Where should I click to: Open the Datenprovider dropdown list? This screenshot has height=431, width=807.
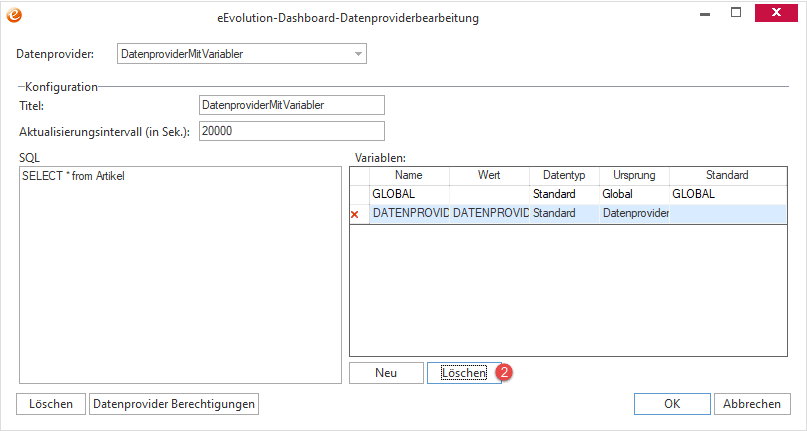[357, 54]
